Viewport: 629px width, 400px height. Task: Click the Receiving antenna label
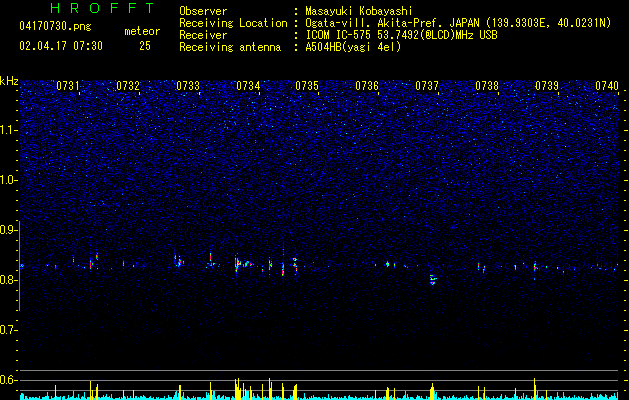(x=230, y=47)
